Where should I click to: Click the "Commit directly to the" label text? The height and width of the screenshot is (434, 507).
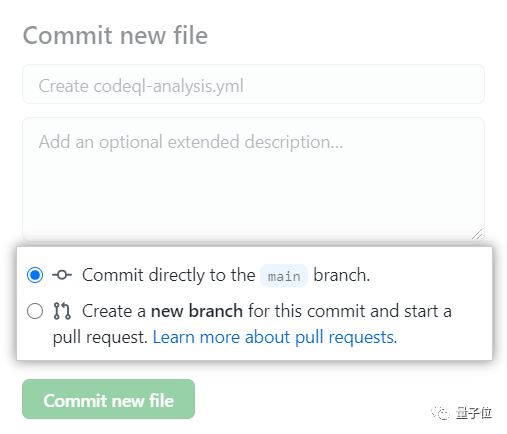coord(169,275)
